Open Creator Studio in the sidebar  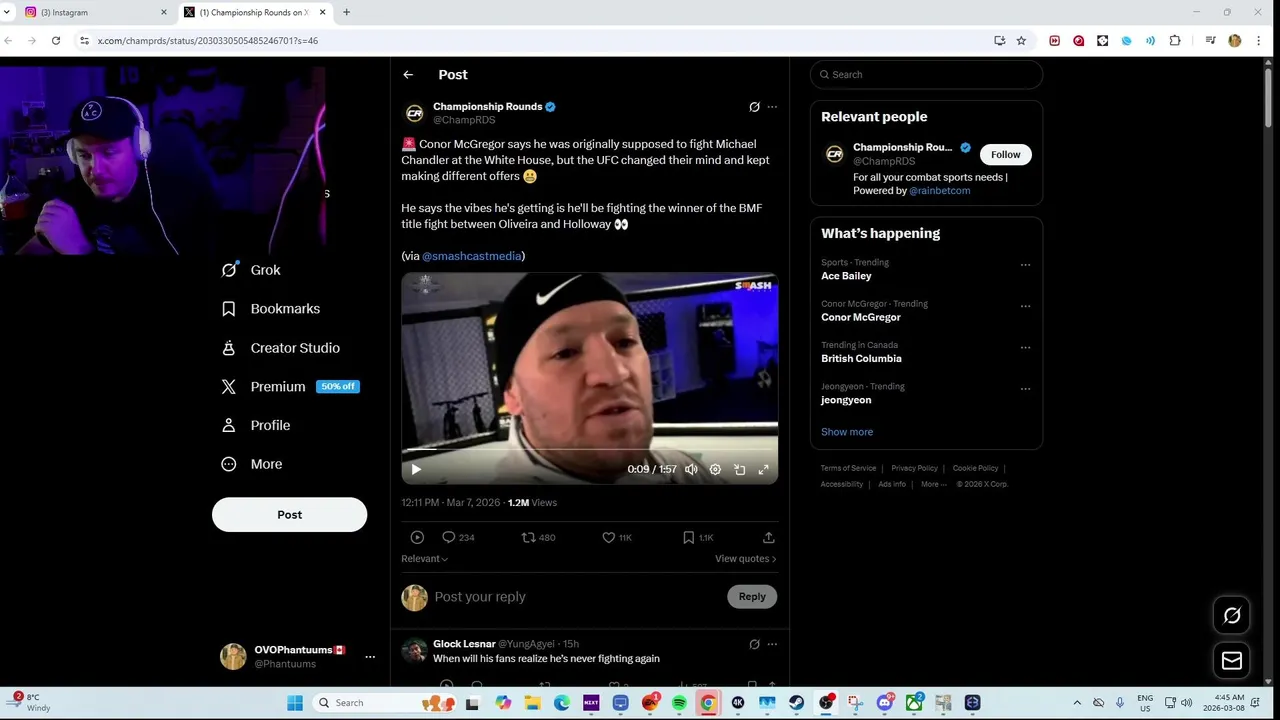coord(280,348)
